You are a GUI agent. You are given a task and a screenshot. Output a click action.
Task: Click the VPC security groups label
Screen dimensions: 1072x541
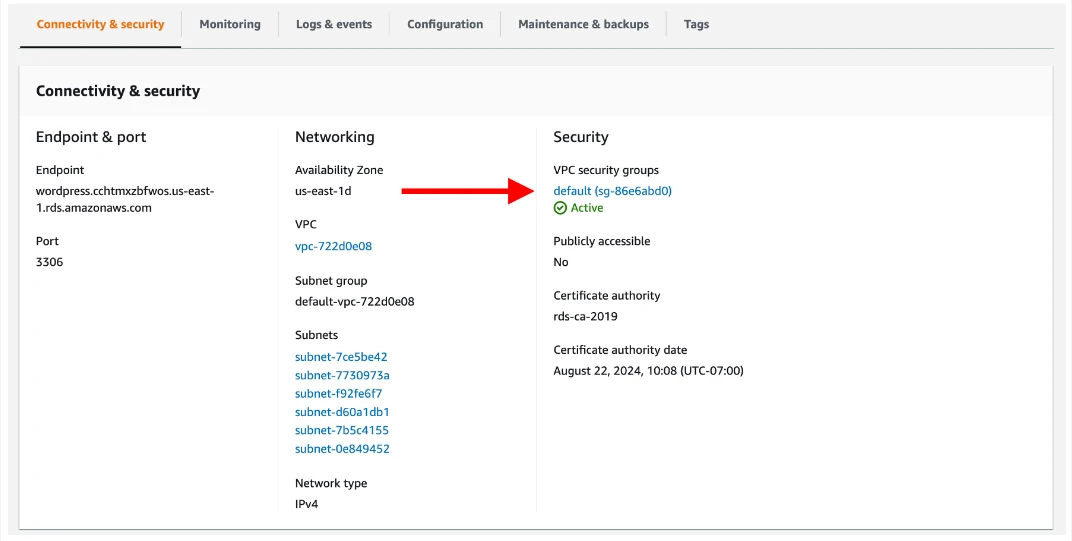[606, 170]
